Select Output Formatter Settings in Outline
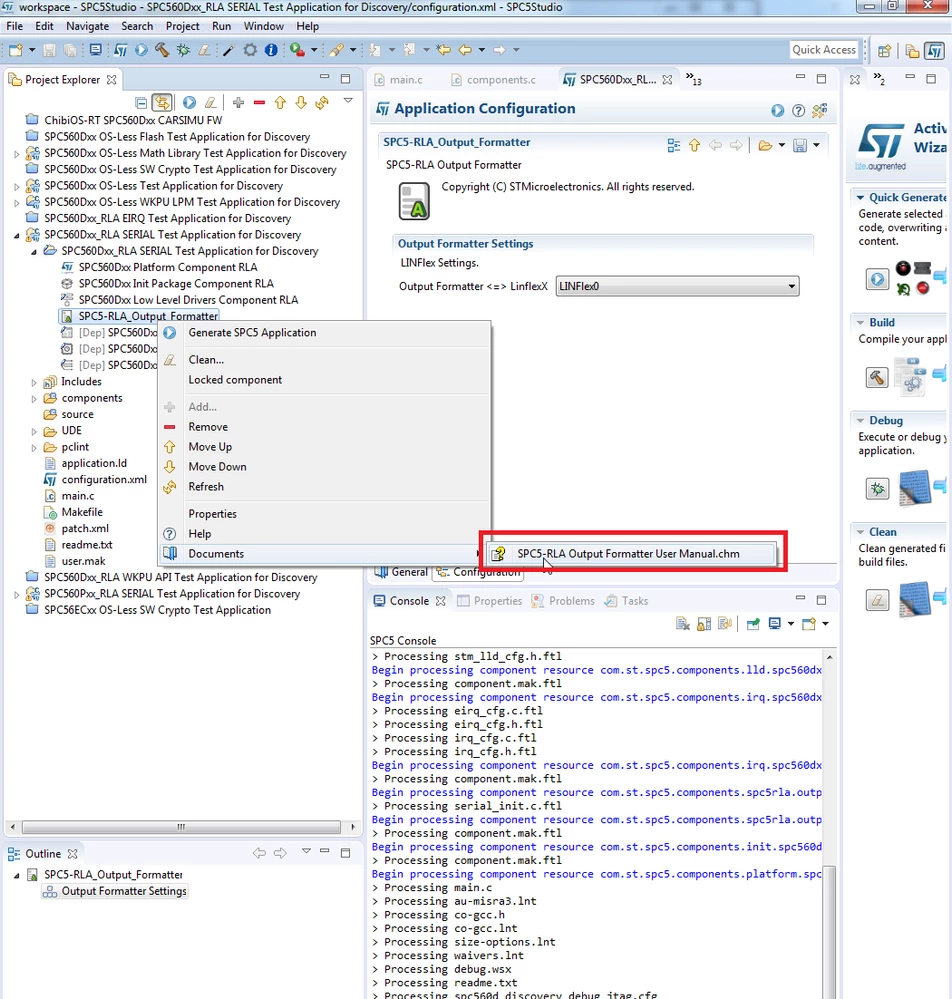 (124, 891)
